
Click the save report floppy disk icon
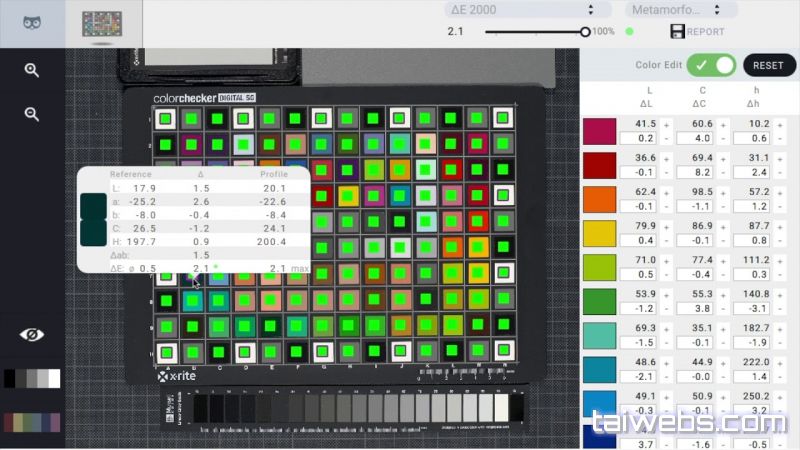click(677, 32)
